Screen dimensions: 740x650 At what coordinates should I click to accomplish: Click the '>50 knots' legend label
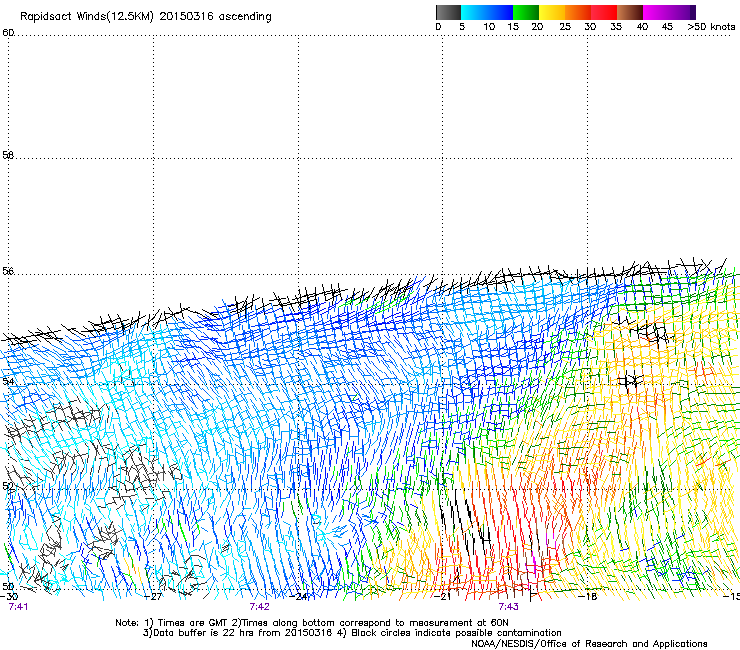click(x=711, y=27)
